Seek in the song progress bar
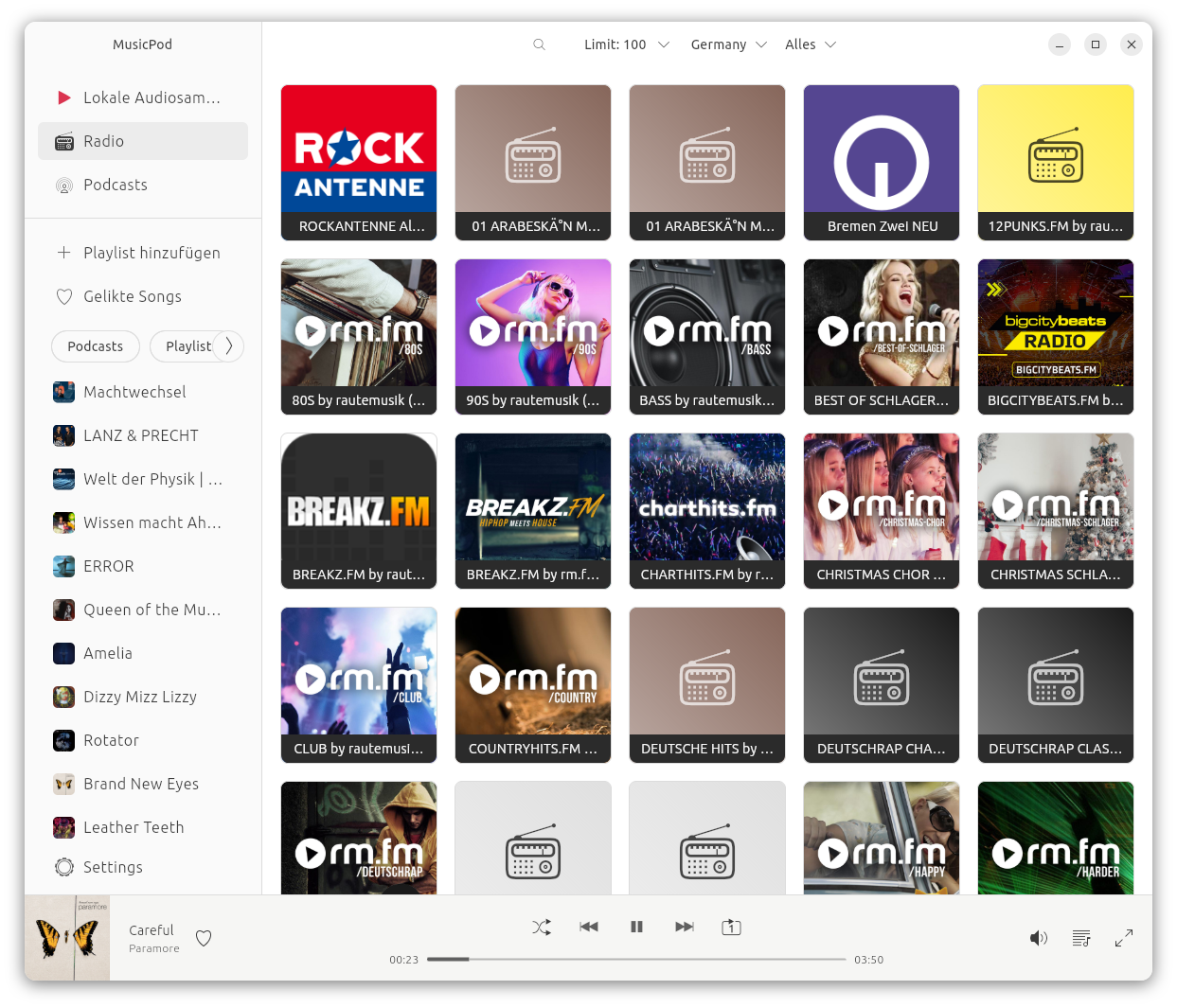Screen dimensions: 1177x1008 (x=636, y=959)
